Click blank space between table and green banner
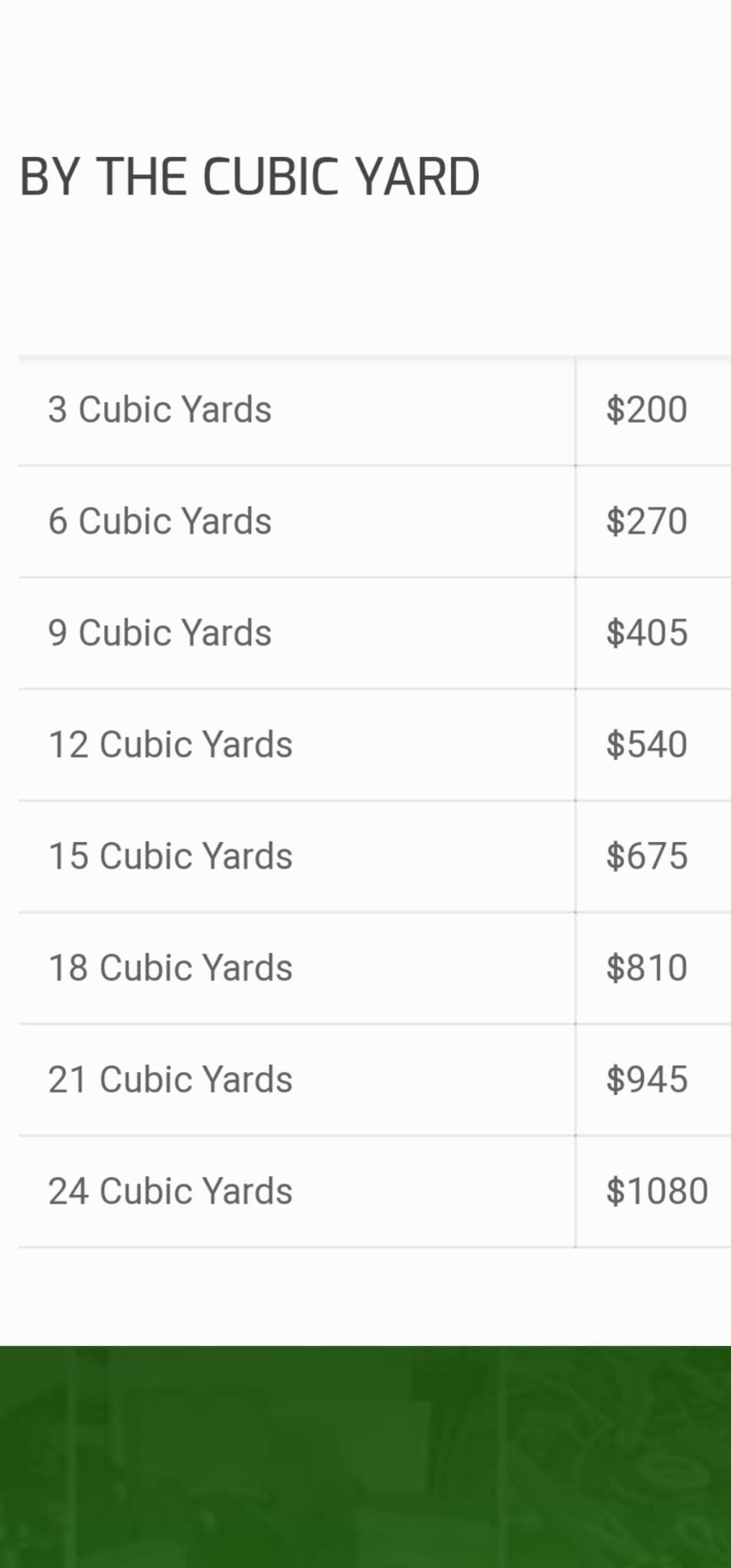 pos(365,1297)
